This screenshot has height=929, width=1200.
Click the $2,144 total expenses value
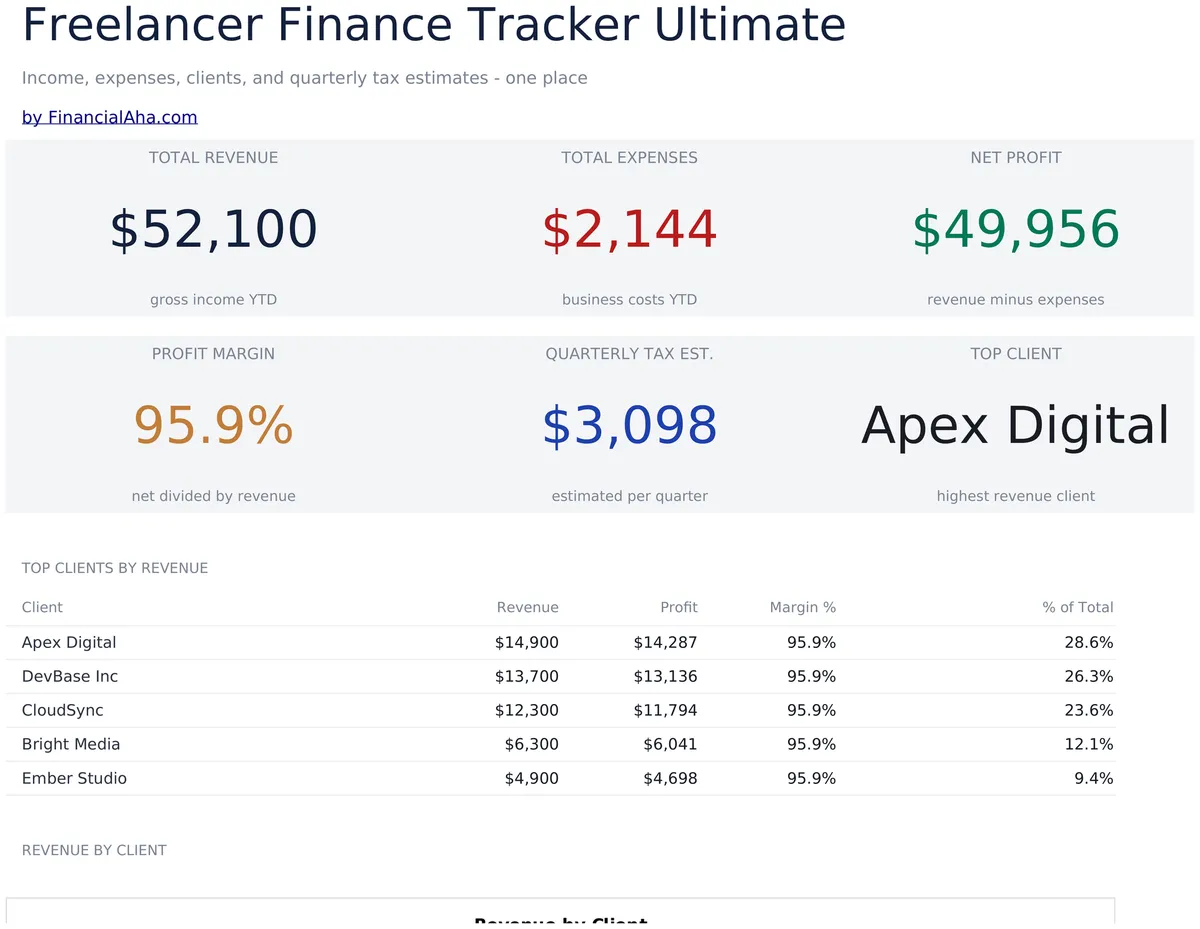(x=630, y=229)
